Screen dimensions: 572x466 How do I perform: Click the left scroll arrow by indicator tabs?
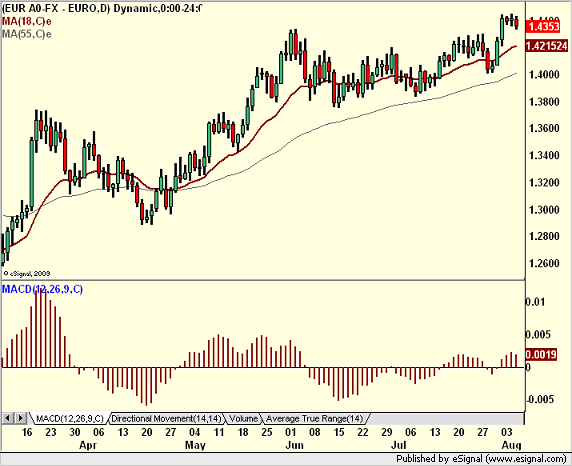[x=8, y=418]
